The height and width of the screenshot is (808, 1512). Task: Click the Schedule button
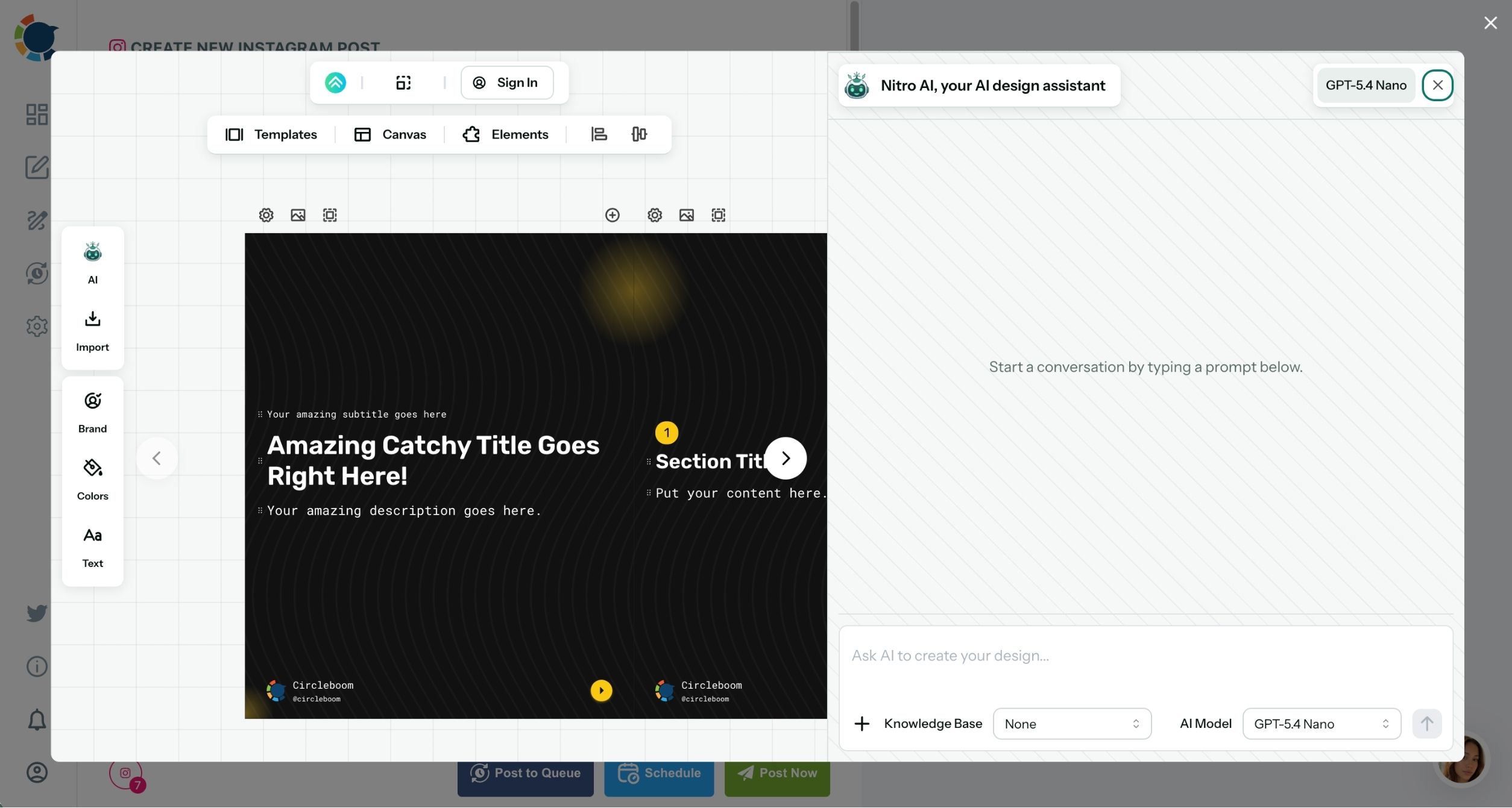659,774
